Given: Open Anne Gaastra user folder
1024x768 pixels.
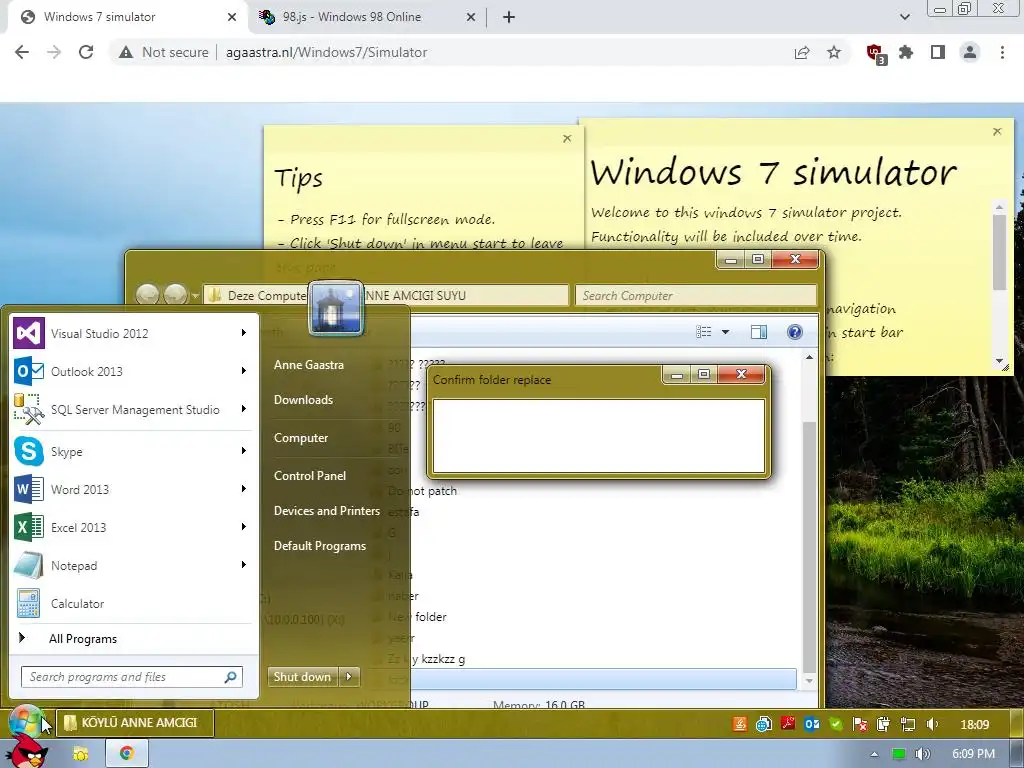Looking at the screenshot, I should tap(308, 365).
